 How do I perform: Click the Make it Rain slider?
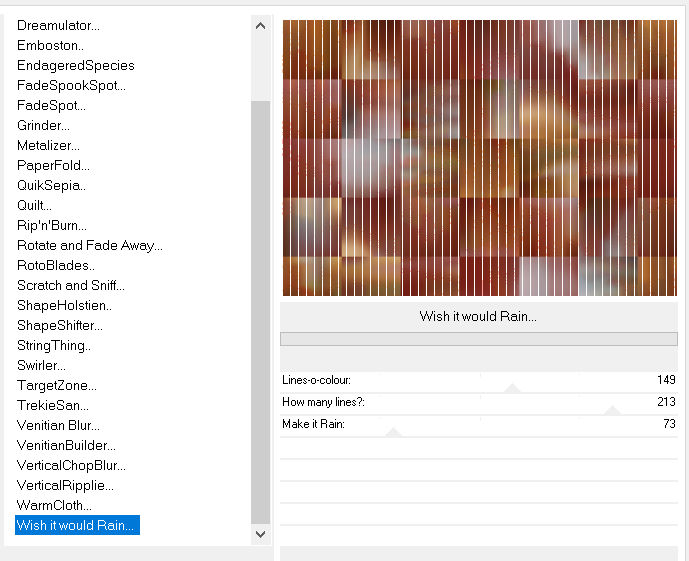(x=479, y=425)
